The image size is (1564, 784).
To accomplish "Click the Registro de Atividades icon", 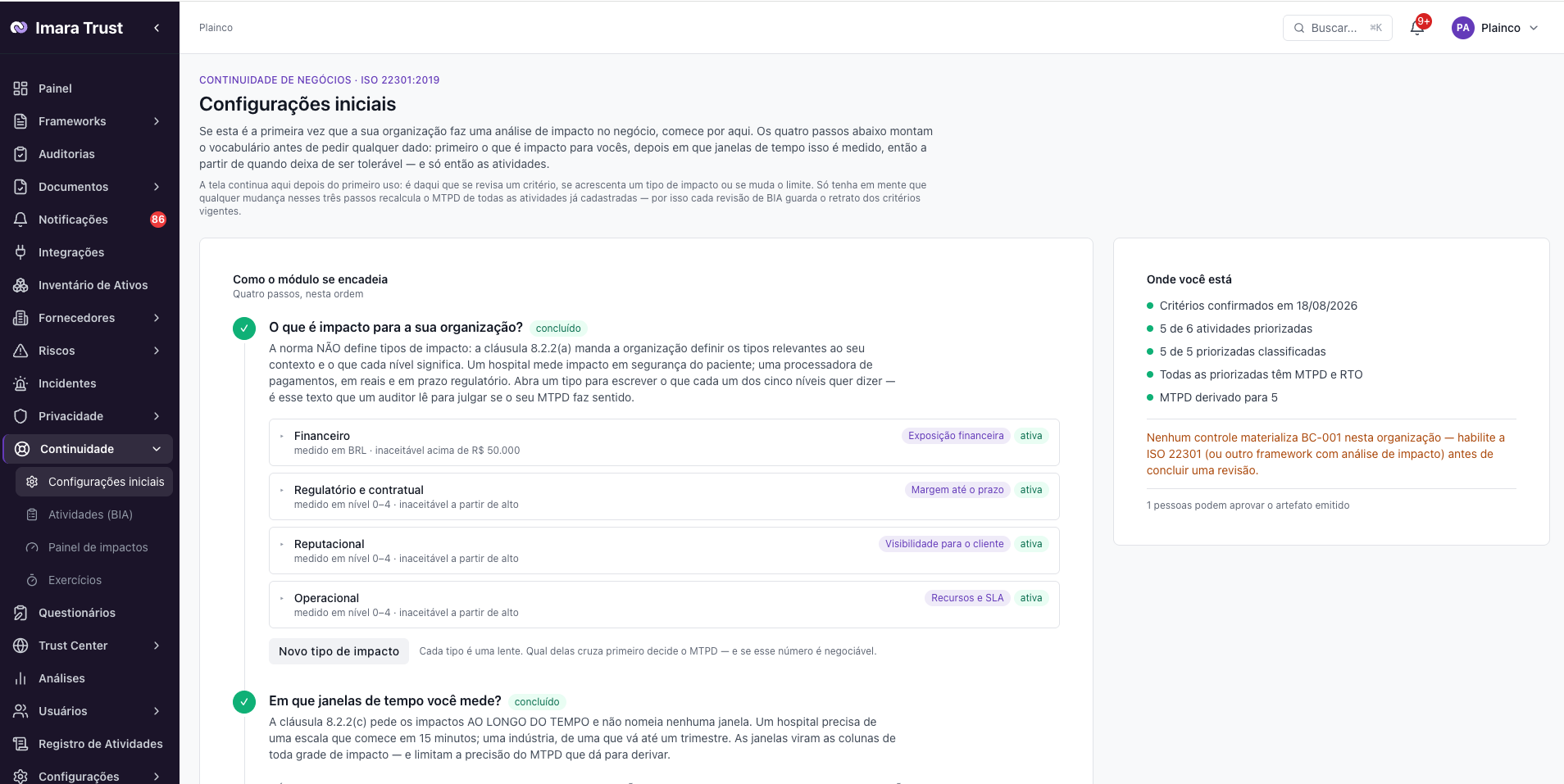I will tap(20, 744).
